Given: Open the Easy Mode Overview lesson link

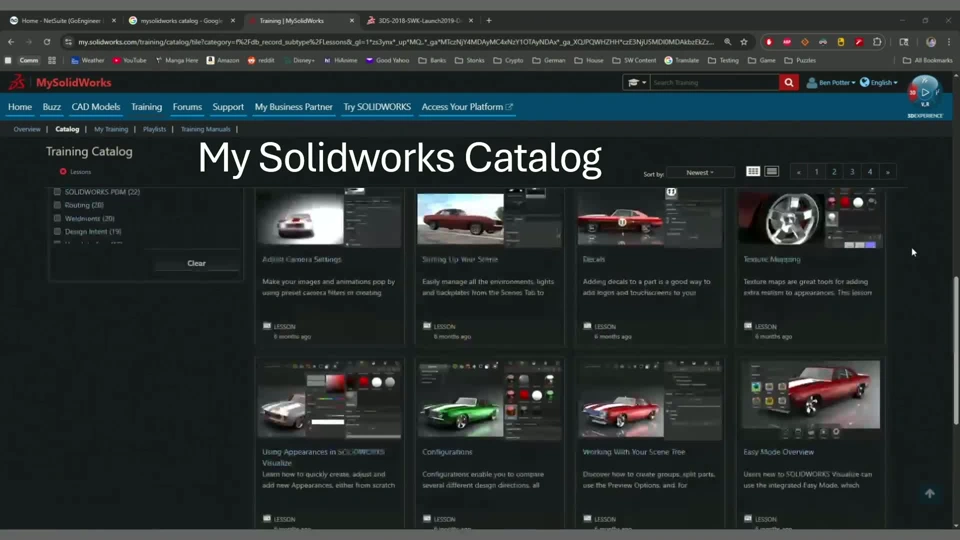Looking at the screenshot, I should pyautogui.click(x=779, y=452).
